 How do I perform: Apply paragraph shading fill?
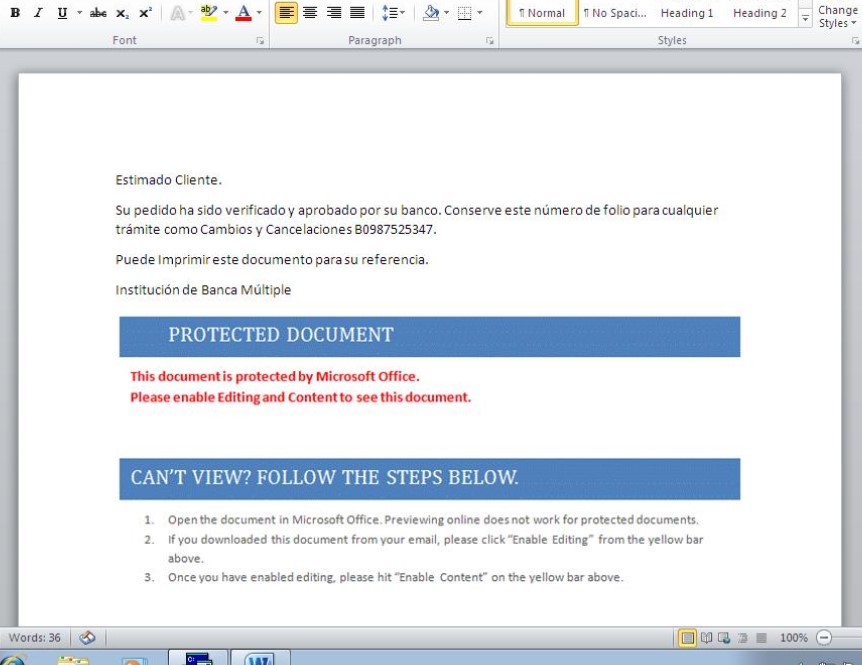pos(432,13)
